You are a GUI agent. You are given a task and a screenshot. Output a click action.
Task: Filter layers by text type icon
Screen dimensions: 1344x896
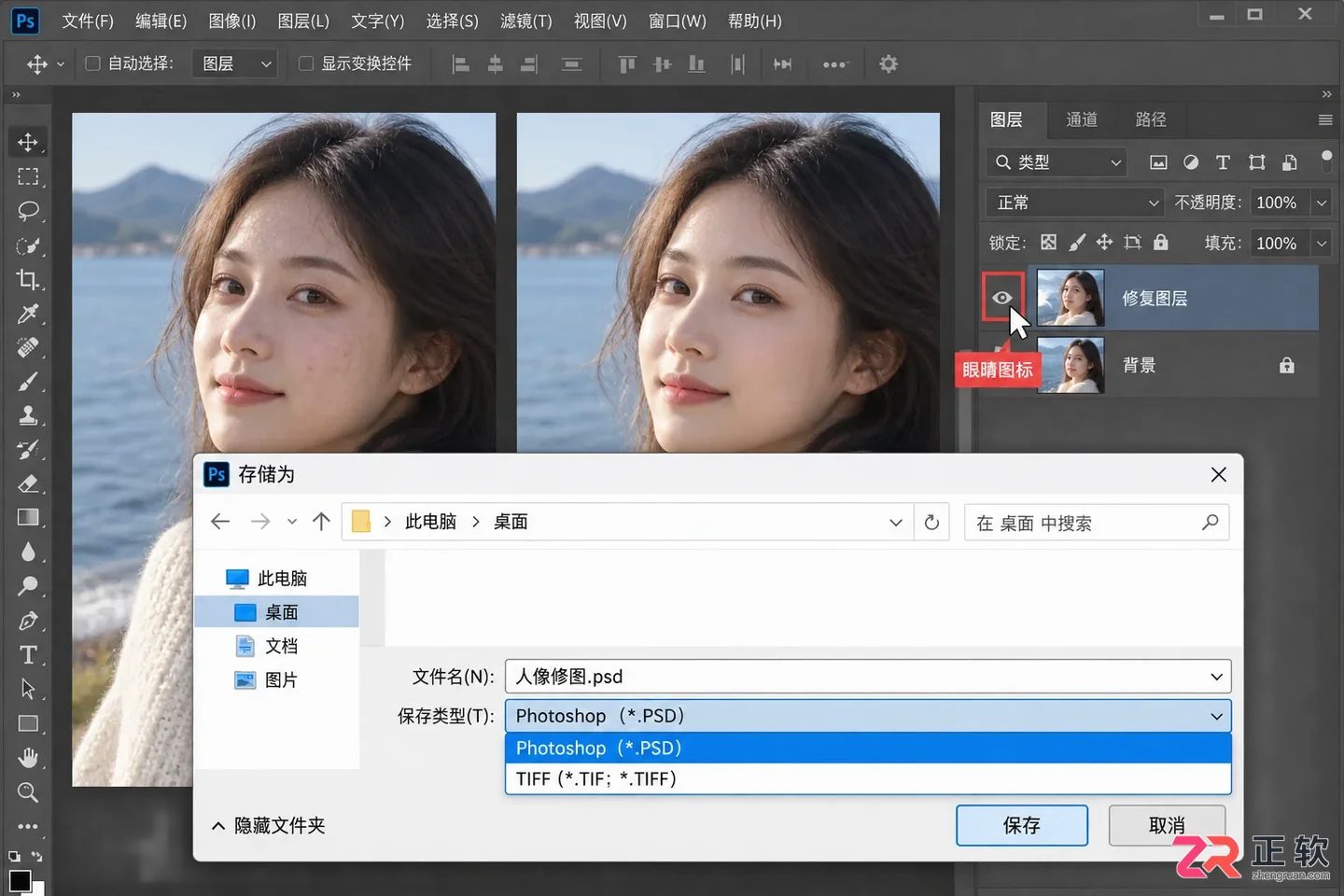(x=1223, y=162)
